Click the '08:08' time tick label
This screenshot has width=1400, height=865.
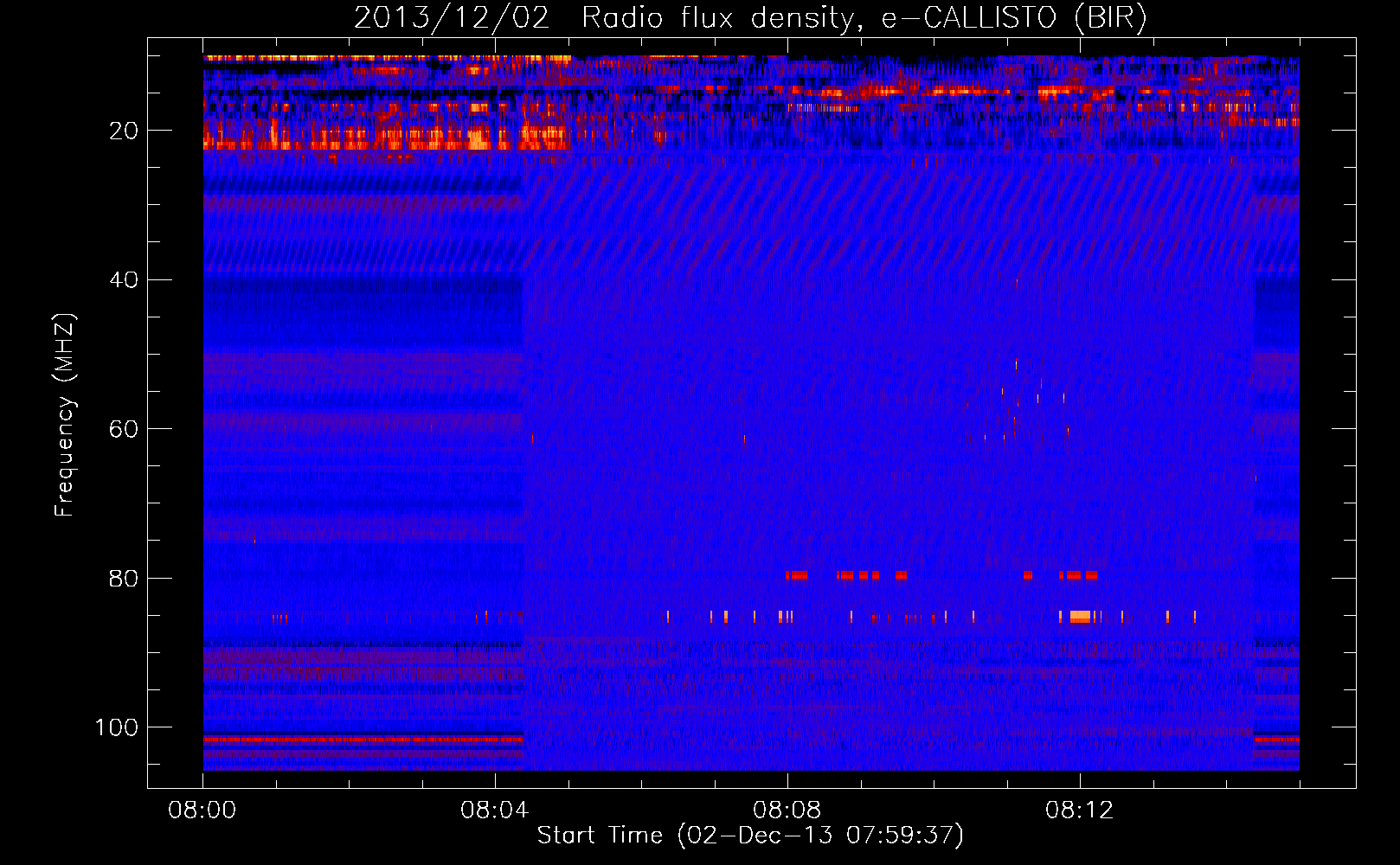787,811
